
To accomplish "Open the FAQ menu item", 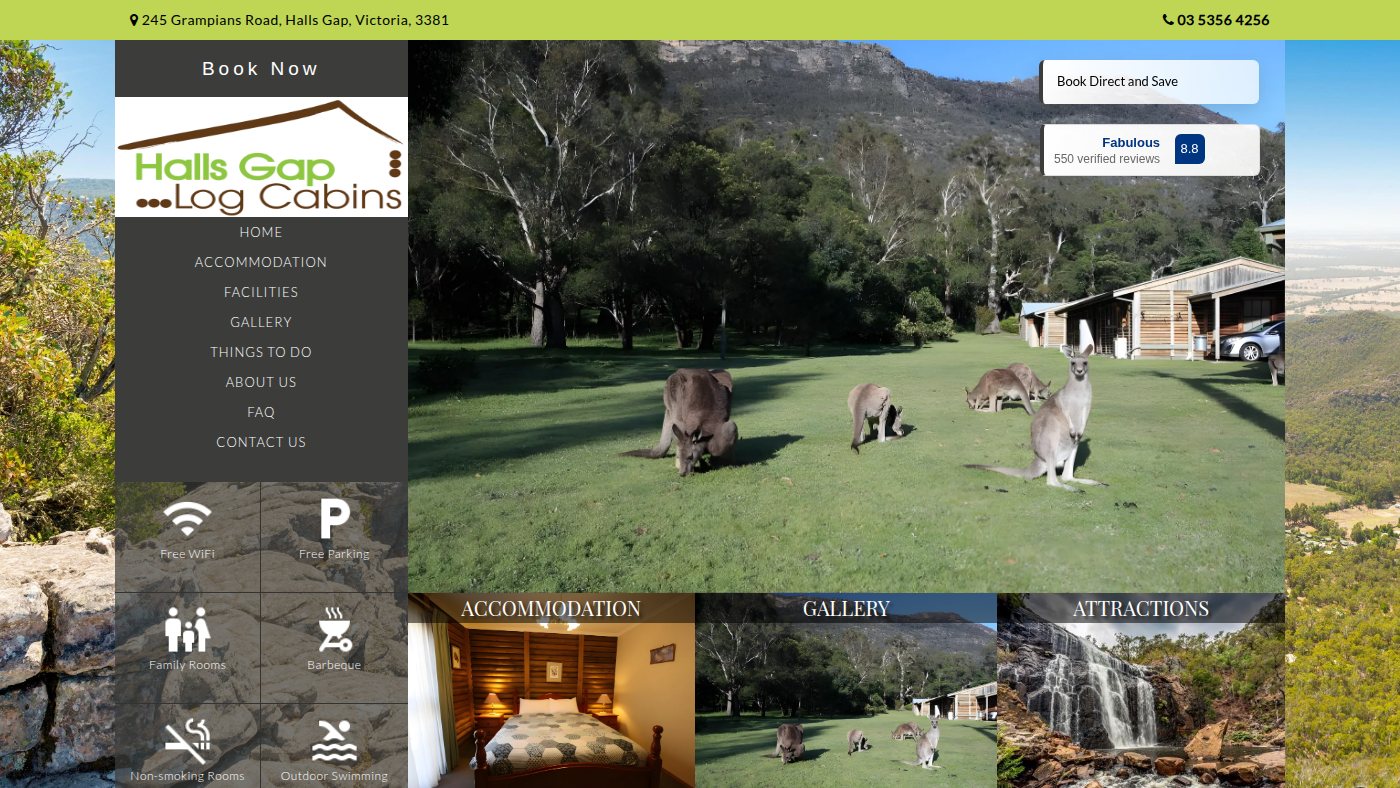I will click(261, 412).
